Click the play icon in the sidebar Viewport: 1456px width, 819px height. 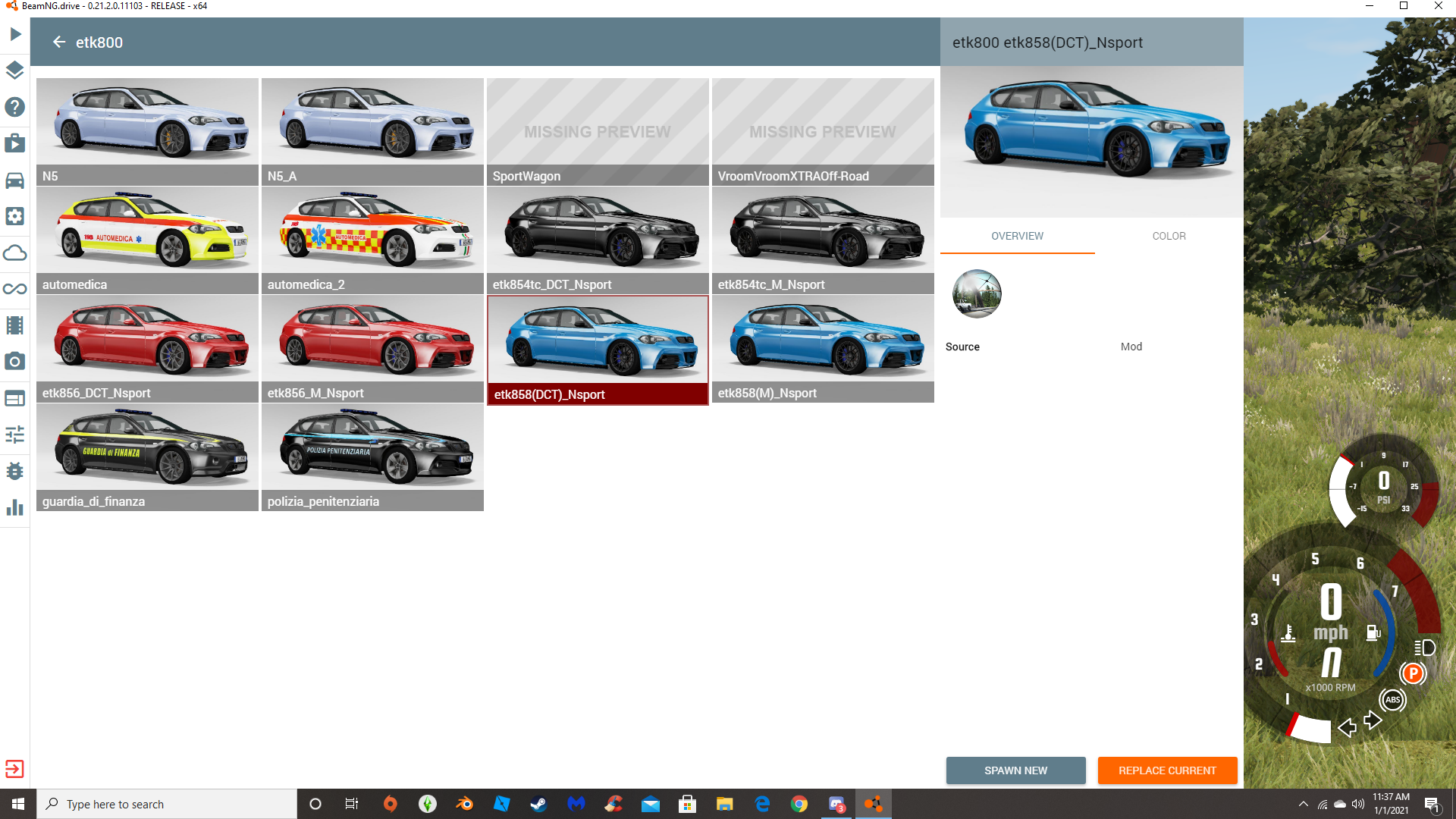[x=15, y=34]
